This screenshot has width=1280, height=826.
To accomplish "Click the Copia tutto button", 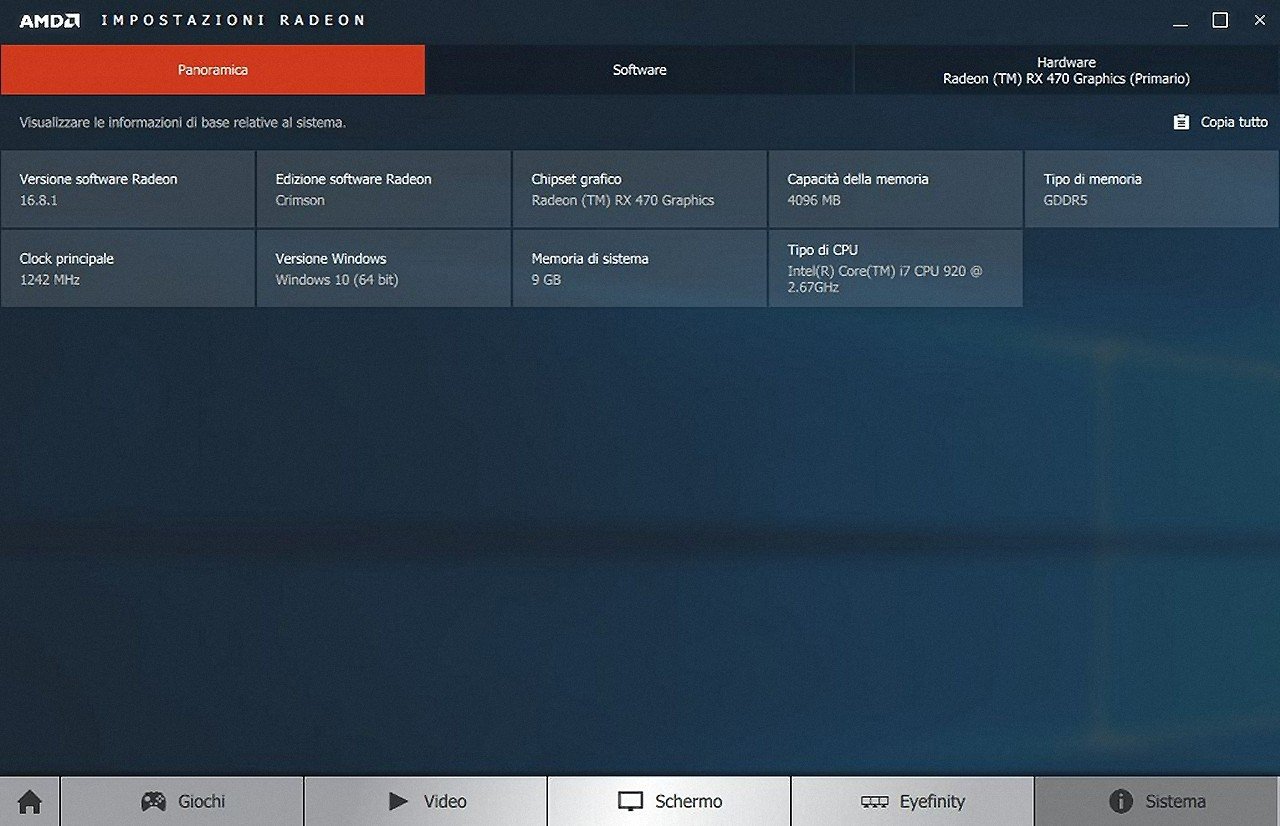I will click(x=1221, y=122).
